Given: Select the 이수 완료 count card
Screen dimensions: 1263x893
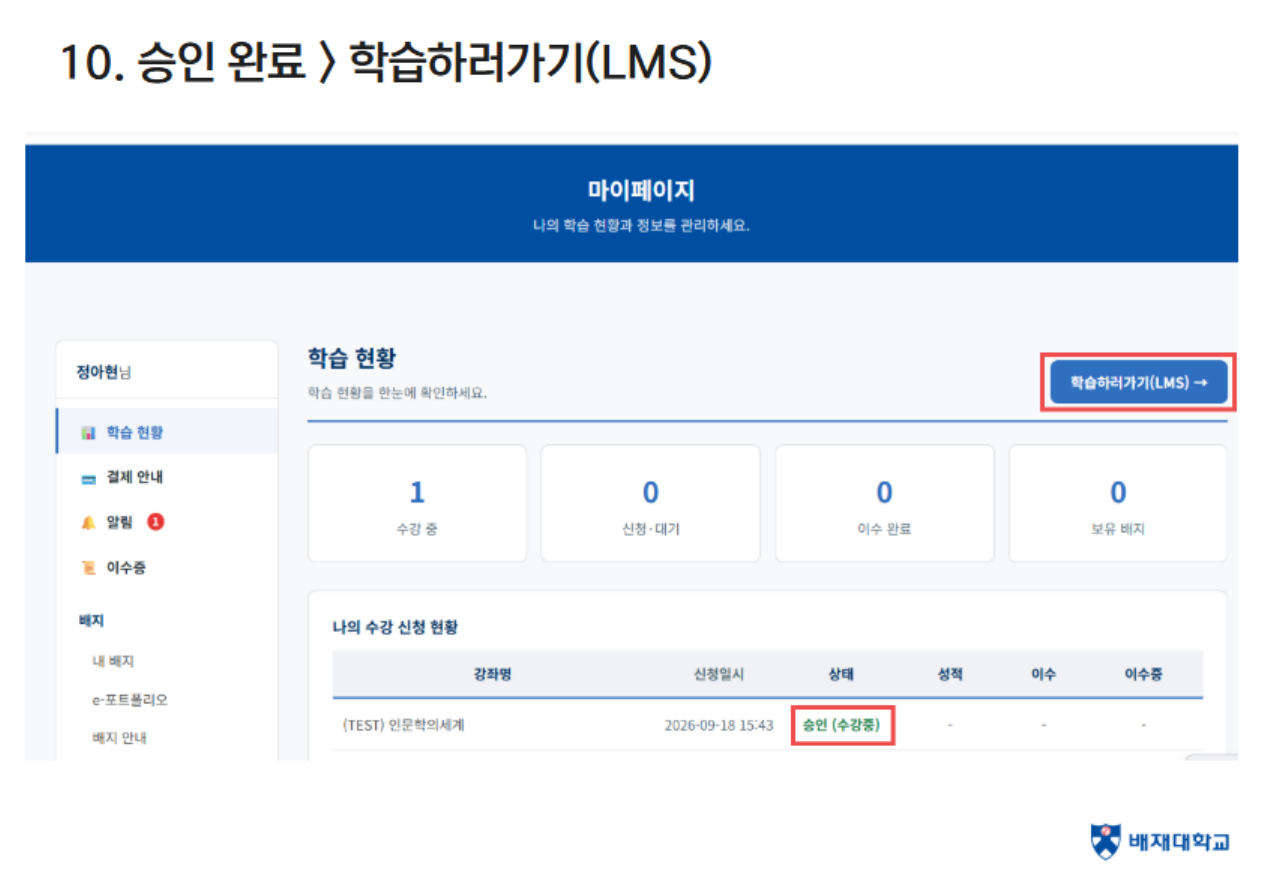Looking at the screenshot, I should click(x=884, y=503).
